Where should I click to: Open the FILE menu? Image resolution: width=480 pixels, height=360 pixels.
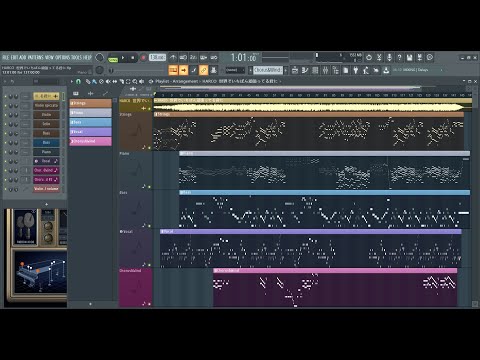[6, 57]
